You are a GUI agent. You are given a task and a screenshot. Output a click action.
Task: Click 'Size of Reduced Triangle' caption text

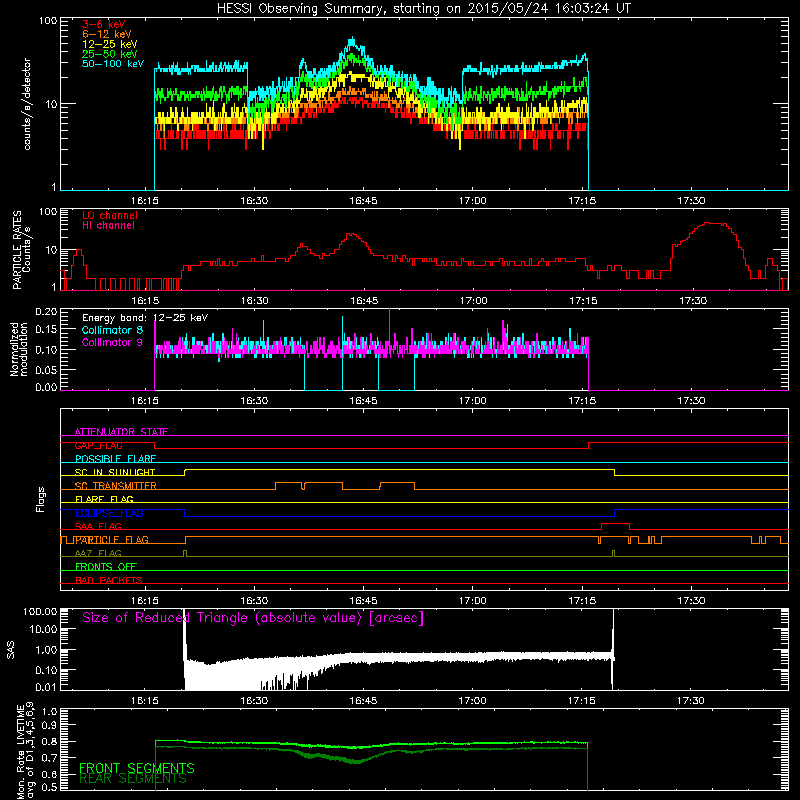tap(253, 618)
